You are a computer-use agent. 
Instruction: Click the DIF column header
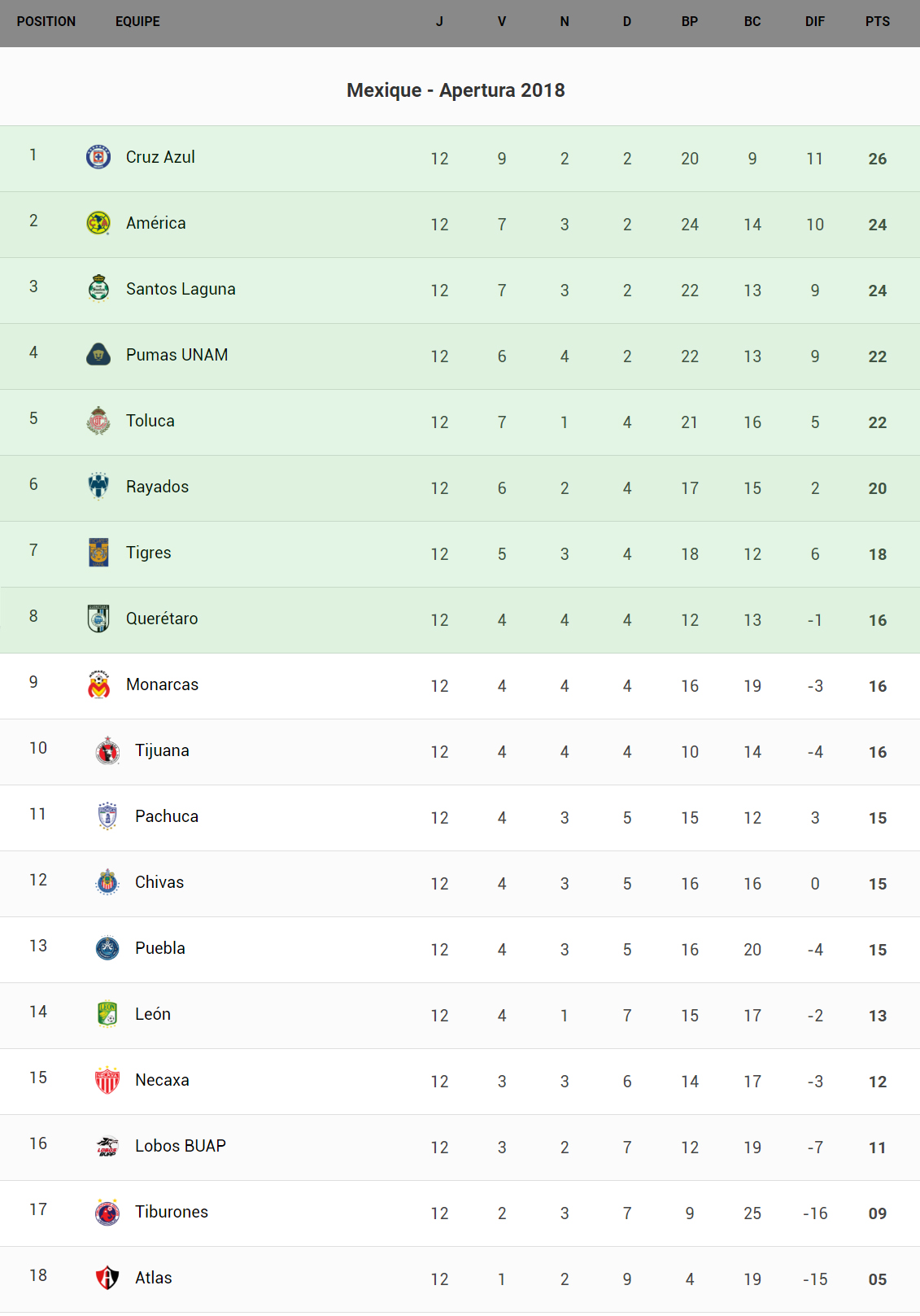tap(814, 22)
